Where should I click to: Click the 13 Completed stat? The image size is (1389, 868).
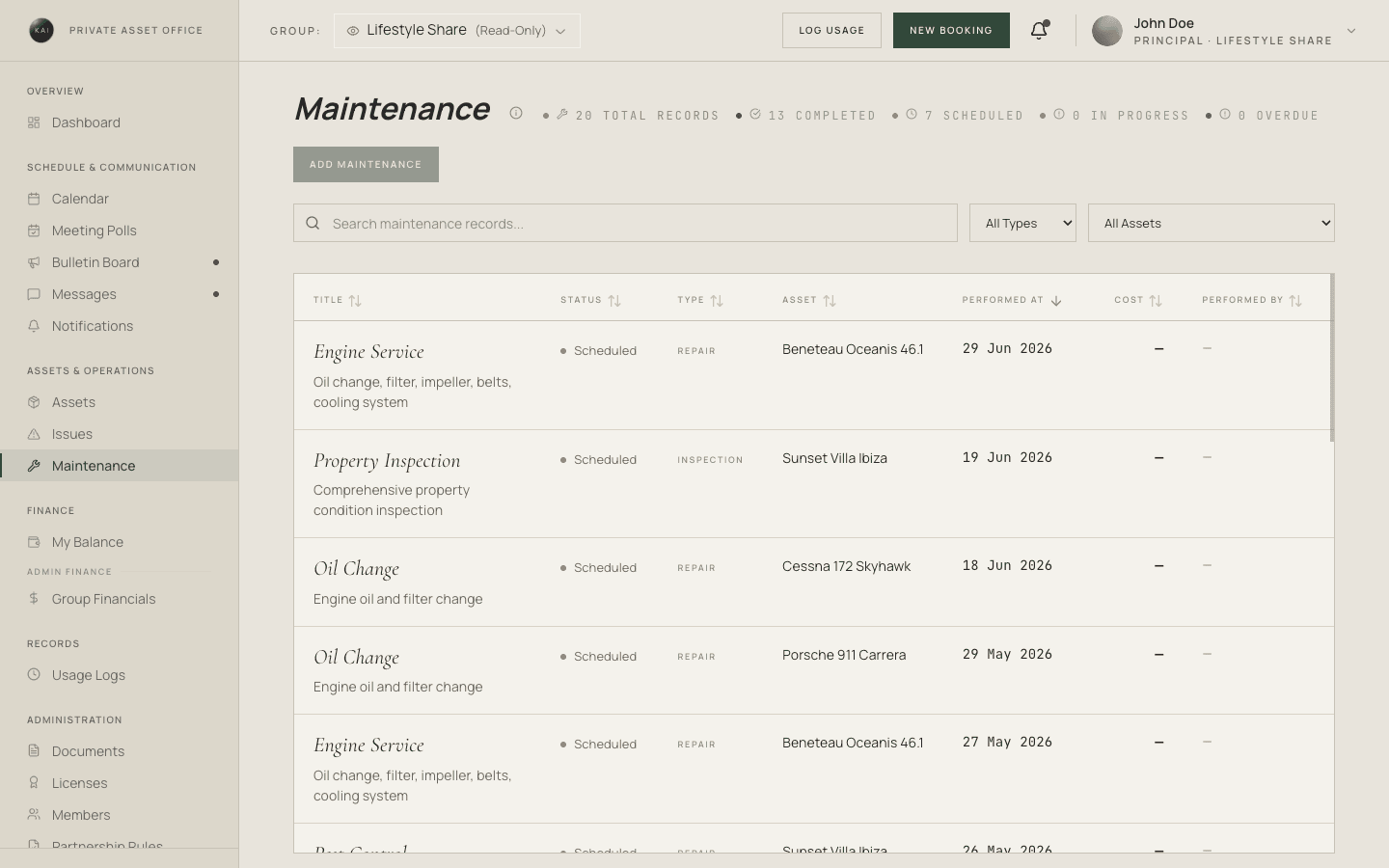pyautogui.click(x=812, y=115)
